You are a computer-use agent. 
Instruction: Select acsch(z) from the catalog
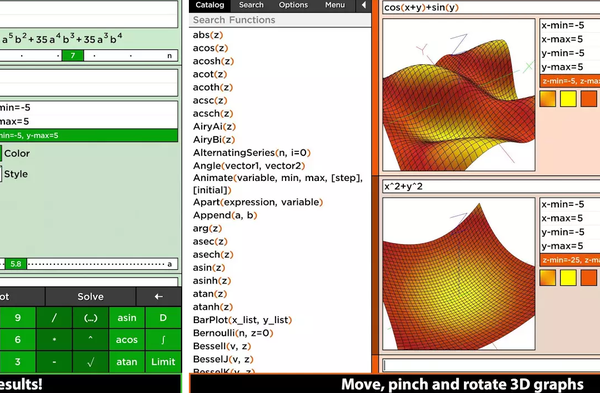click(213, 113)
